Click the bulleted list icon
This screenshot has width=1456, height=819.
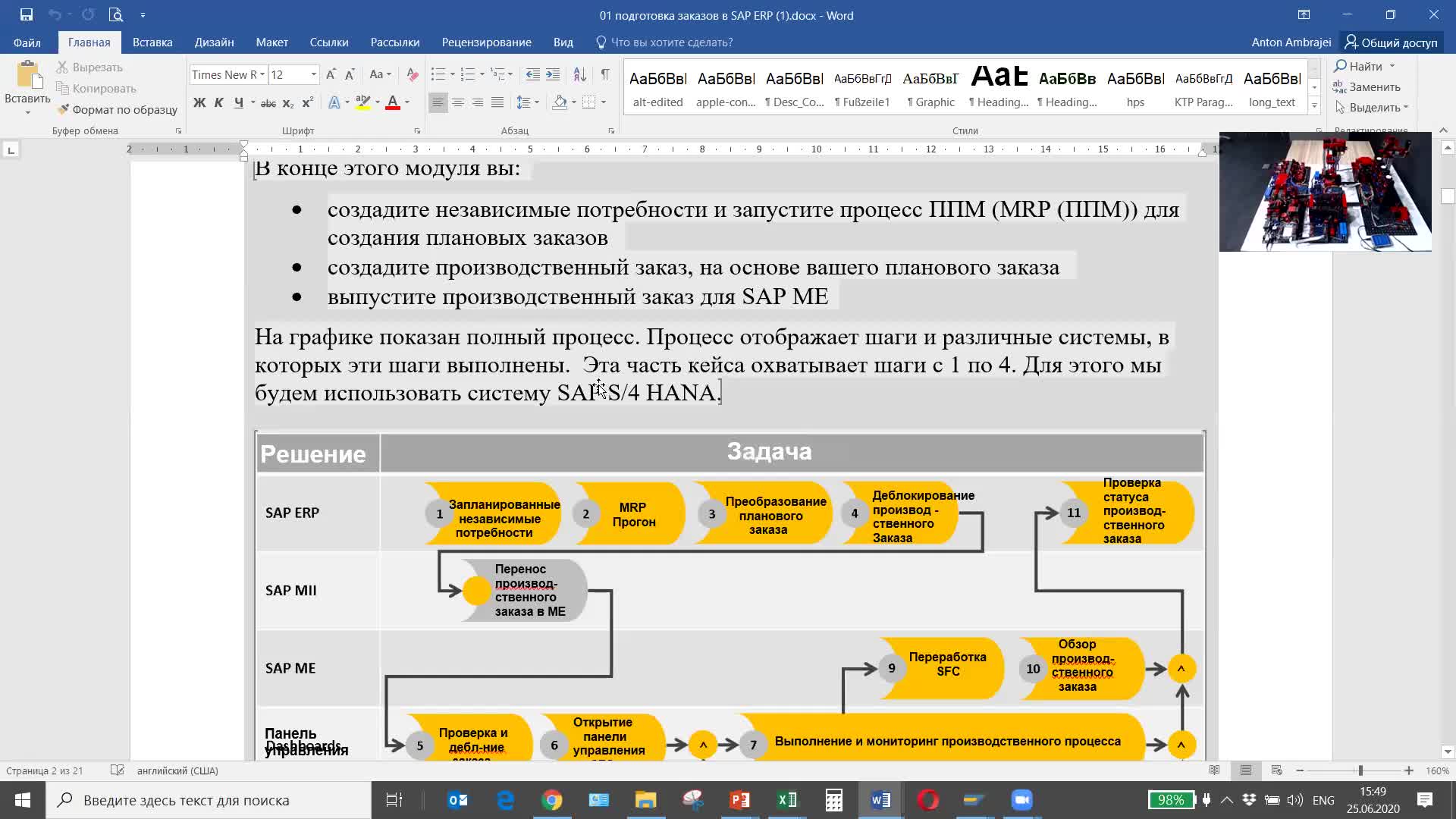tap(438, 74)
